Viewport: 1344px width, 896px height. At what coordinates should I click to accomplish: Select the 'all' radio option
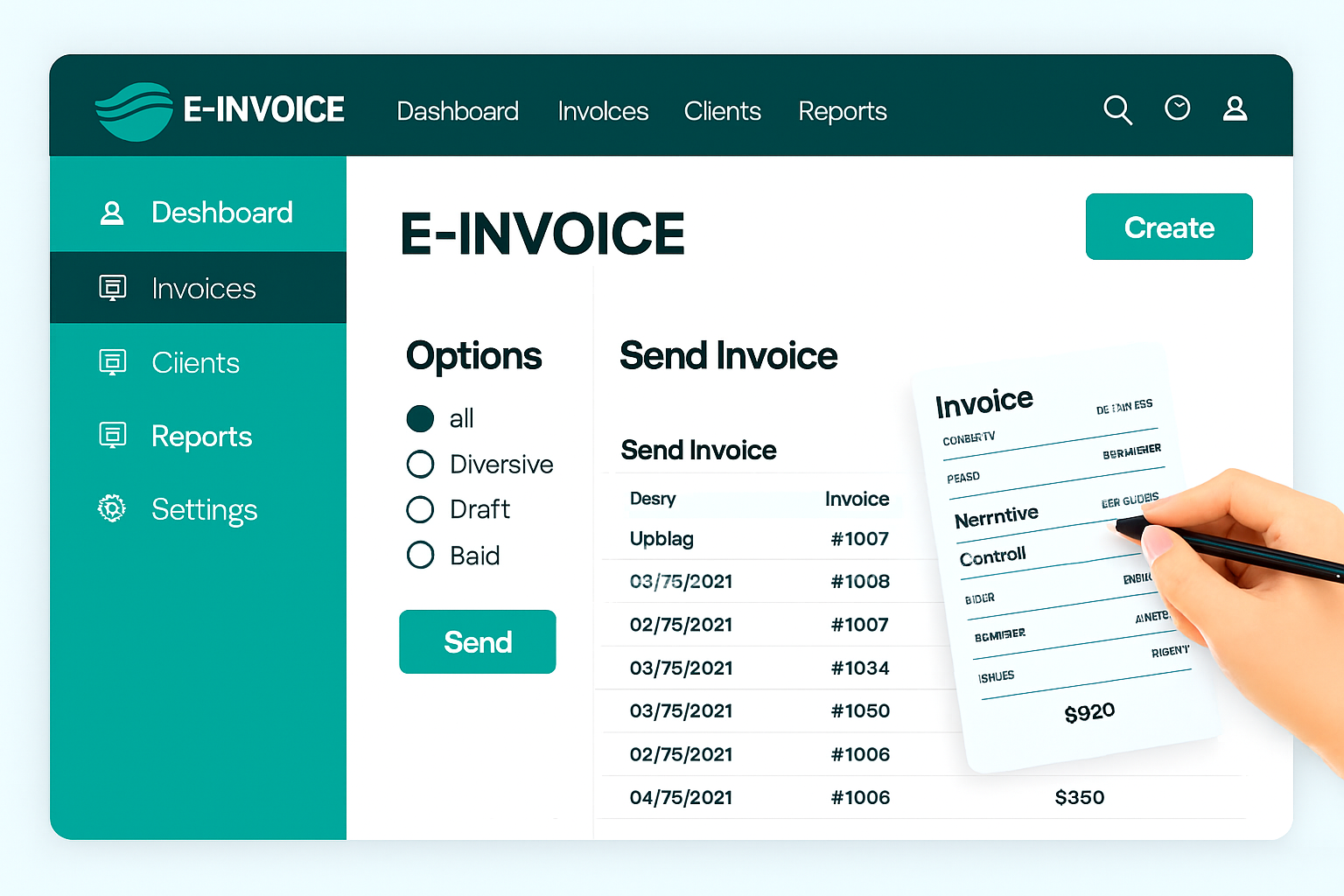point(420,418)
